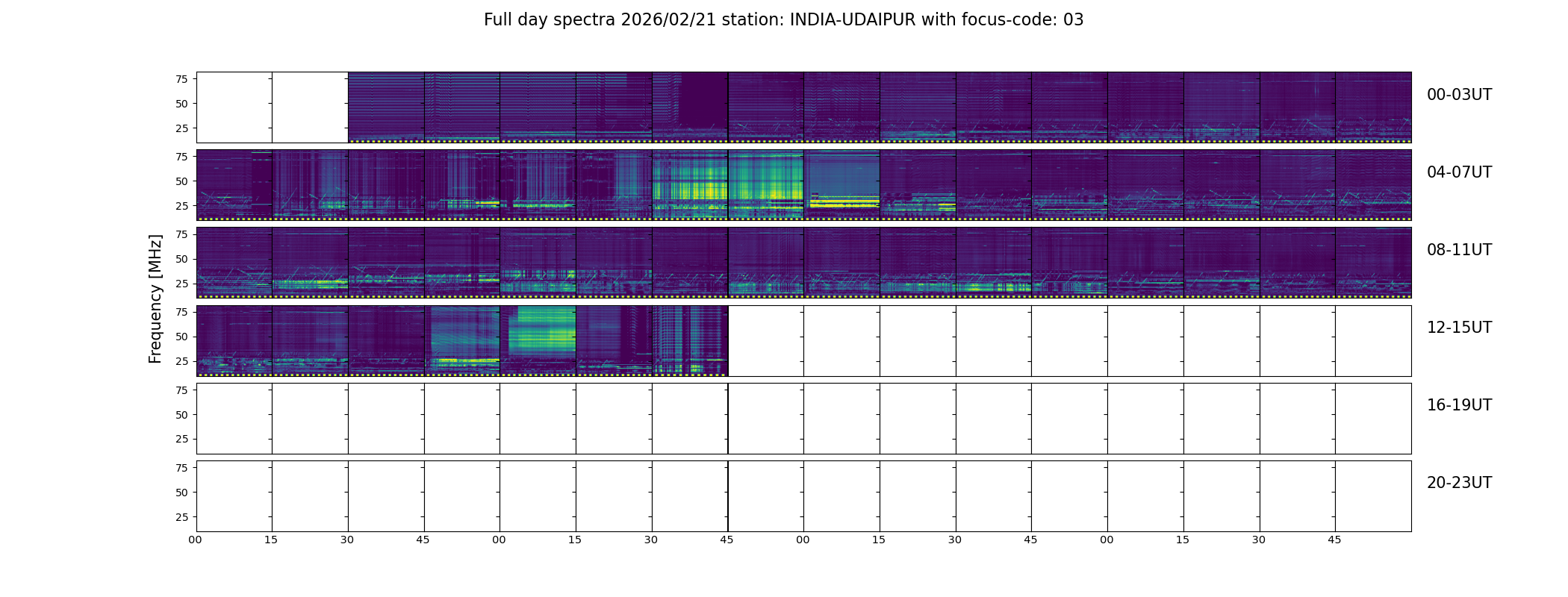Click the plot title mentioning INDIA-UDAIPUR
The width and height of the screenshot is (1568, 597).
coord(783,20)
